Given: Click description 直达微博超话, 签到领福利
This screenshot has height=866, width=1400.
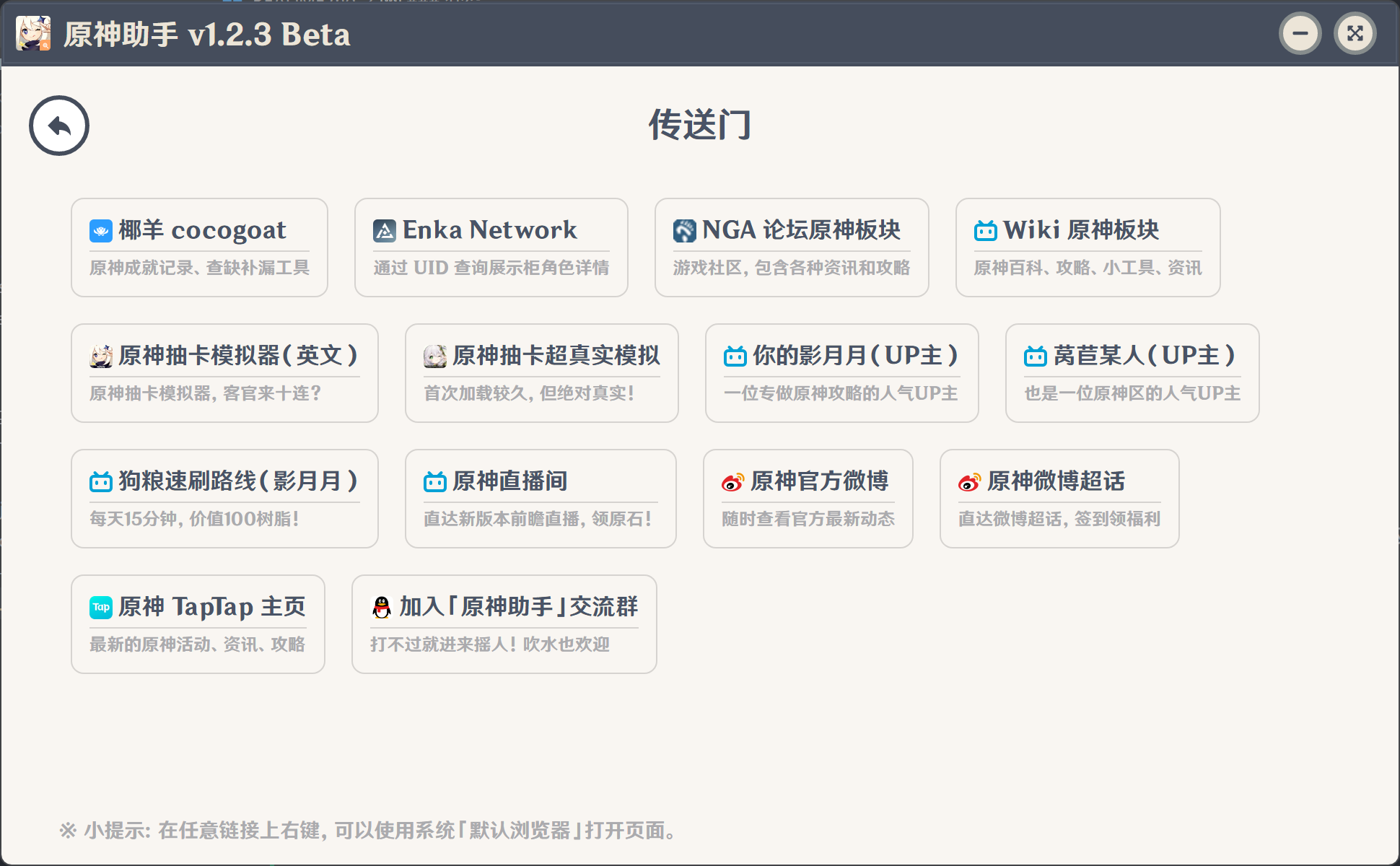Looking at the screenshot, I should point(1059,519).
